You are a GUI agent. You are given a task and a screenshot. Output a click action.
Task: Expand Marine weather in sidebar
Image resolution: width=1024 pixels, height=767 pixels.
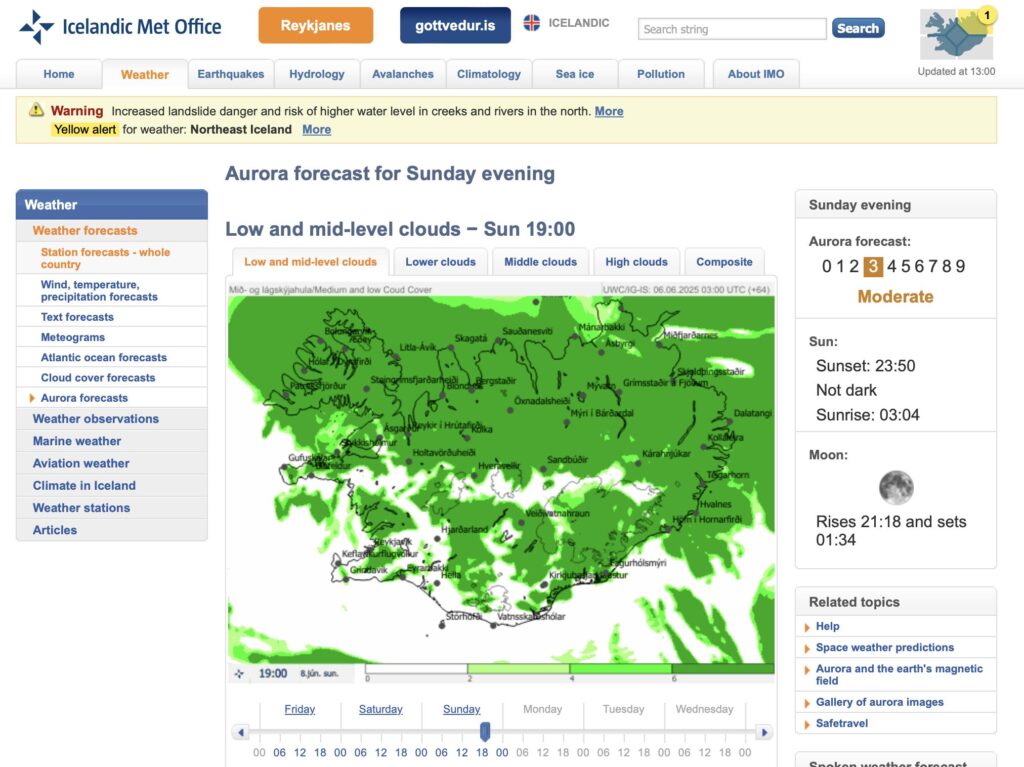(x=76, y=441)
